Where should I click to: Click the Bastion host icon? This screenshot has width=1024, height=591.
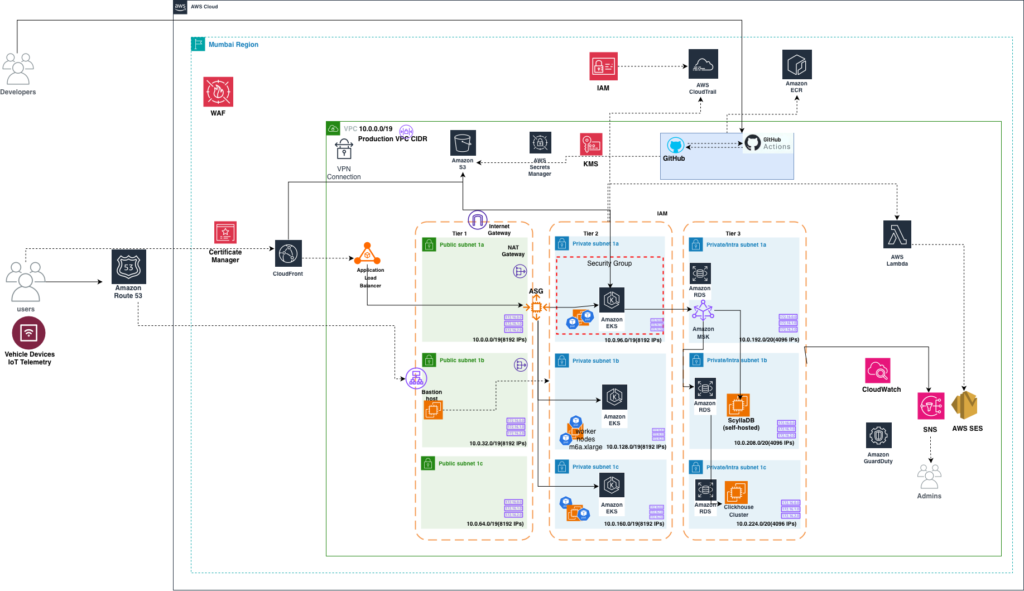coord(433,410)
